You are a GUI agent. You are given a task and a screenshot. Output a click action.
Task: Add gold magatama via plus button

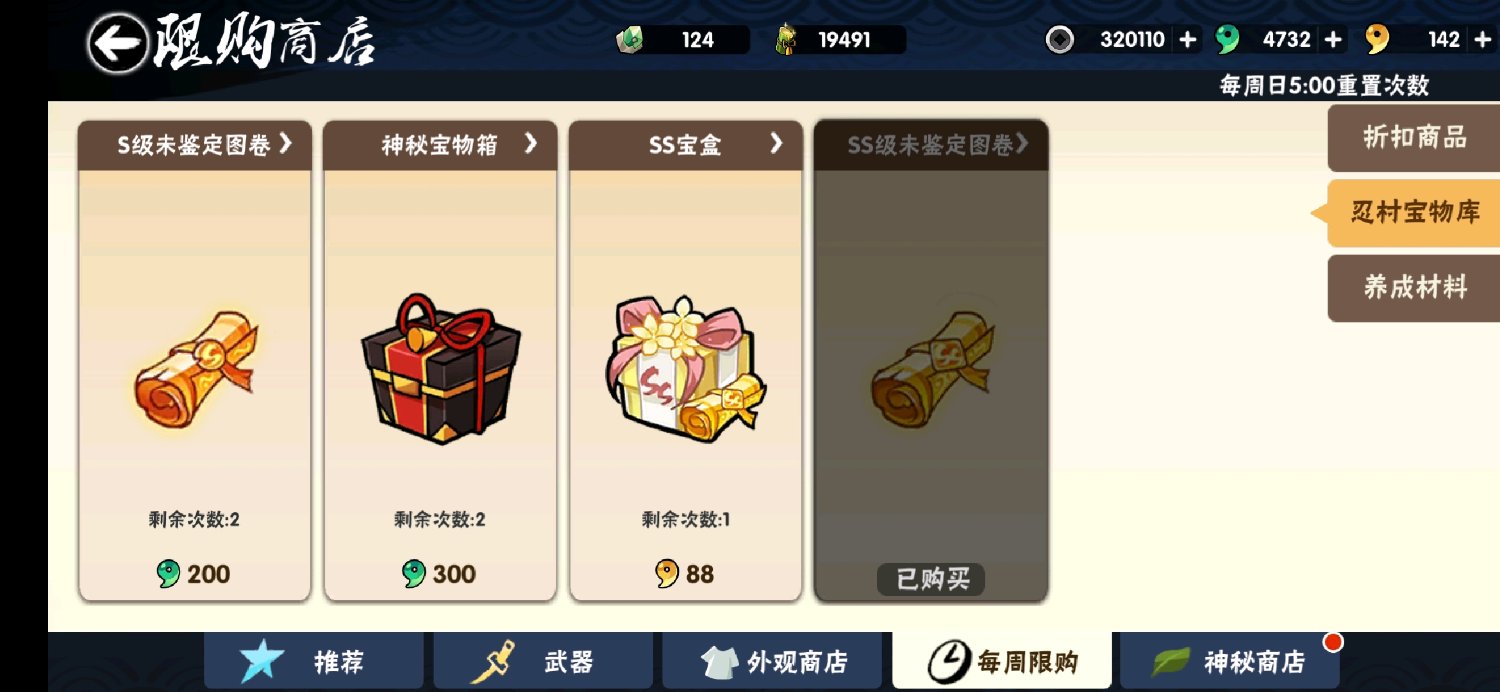tap(1481, 40)
